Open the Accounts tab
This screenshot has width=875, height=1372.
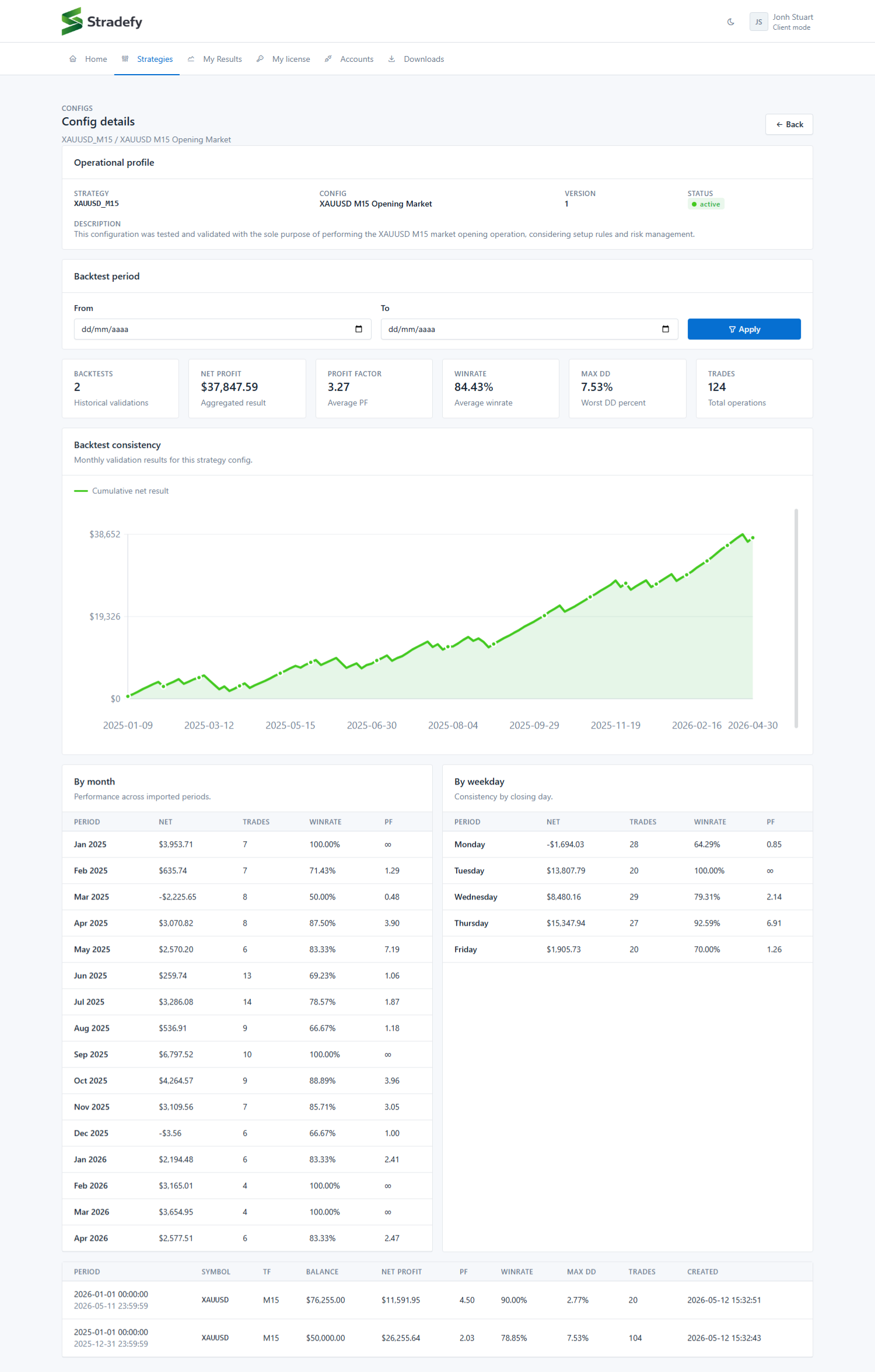pos(349,59)
